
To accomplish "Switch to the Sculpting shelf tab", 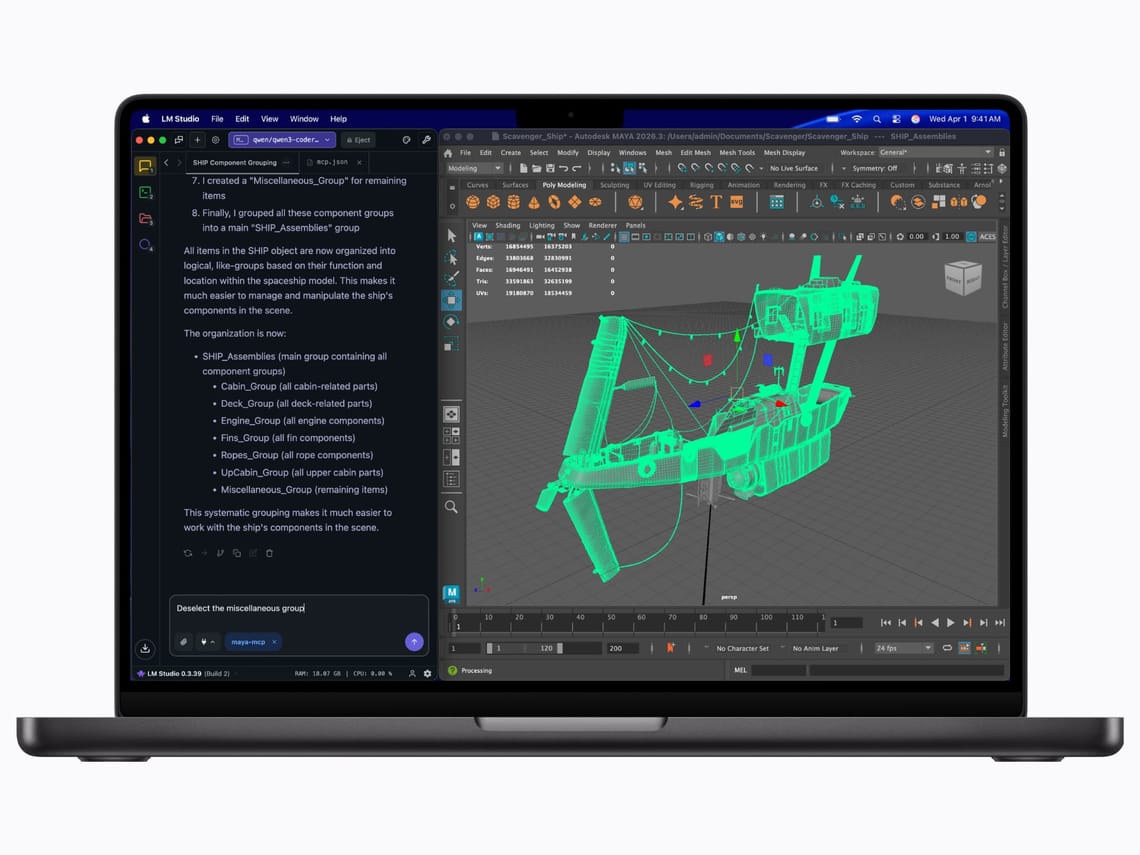I will pos(614,185).
